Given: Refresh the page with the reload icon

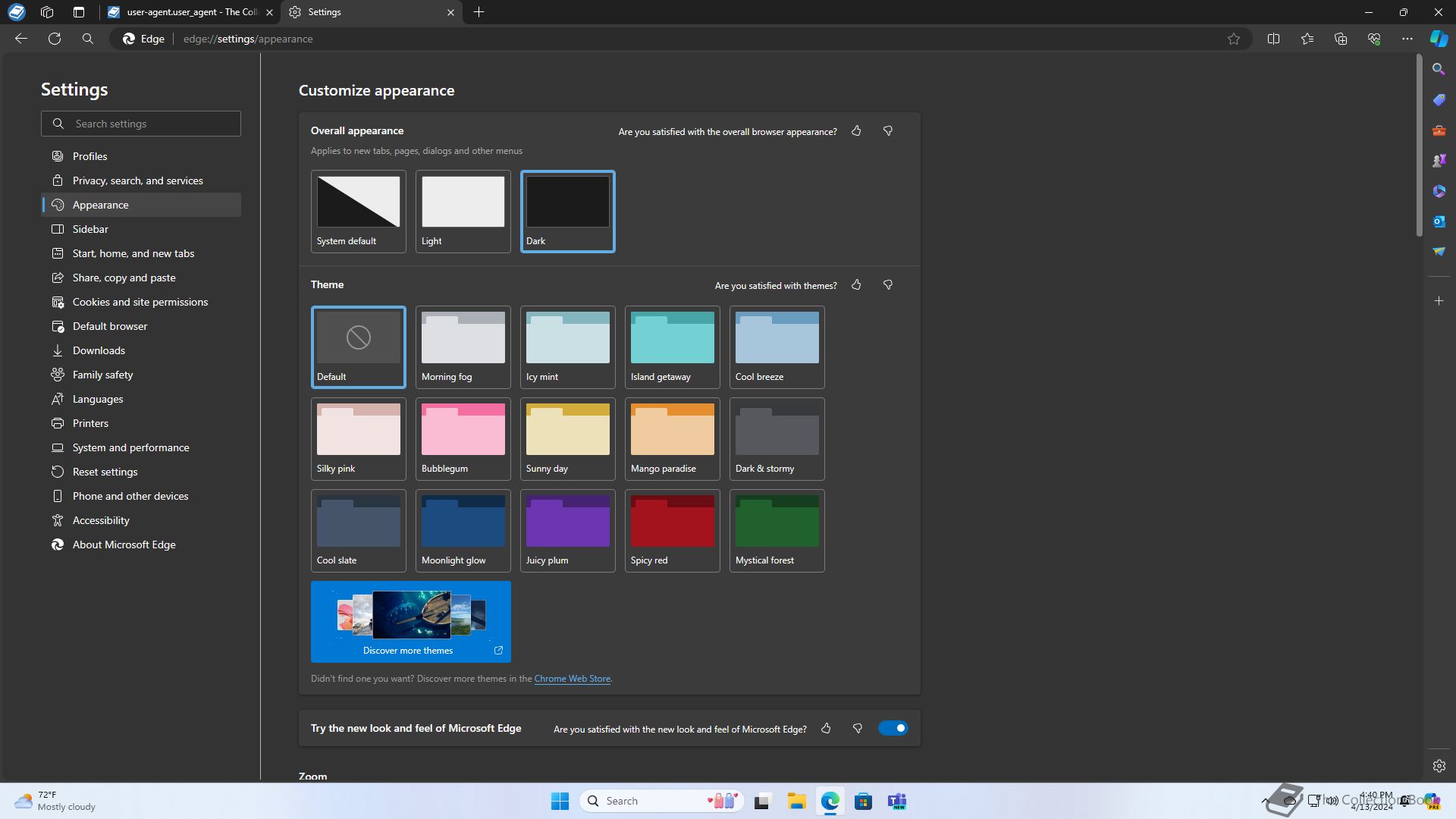Looking at the screenshot, I should click(x=55, y=39).
